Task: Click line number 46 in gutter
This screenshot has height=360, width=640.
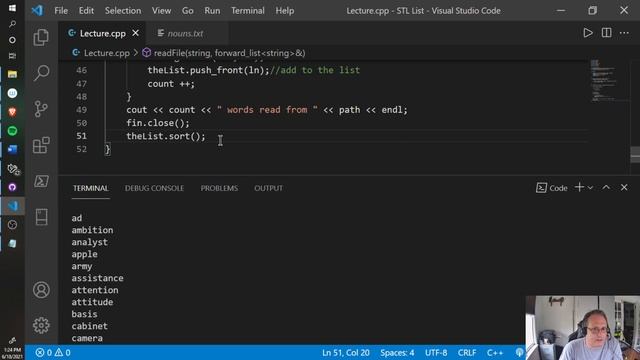Action: click(82, 70)
